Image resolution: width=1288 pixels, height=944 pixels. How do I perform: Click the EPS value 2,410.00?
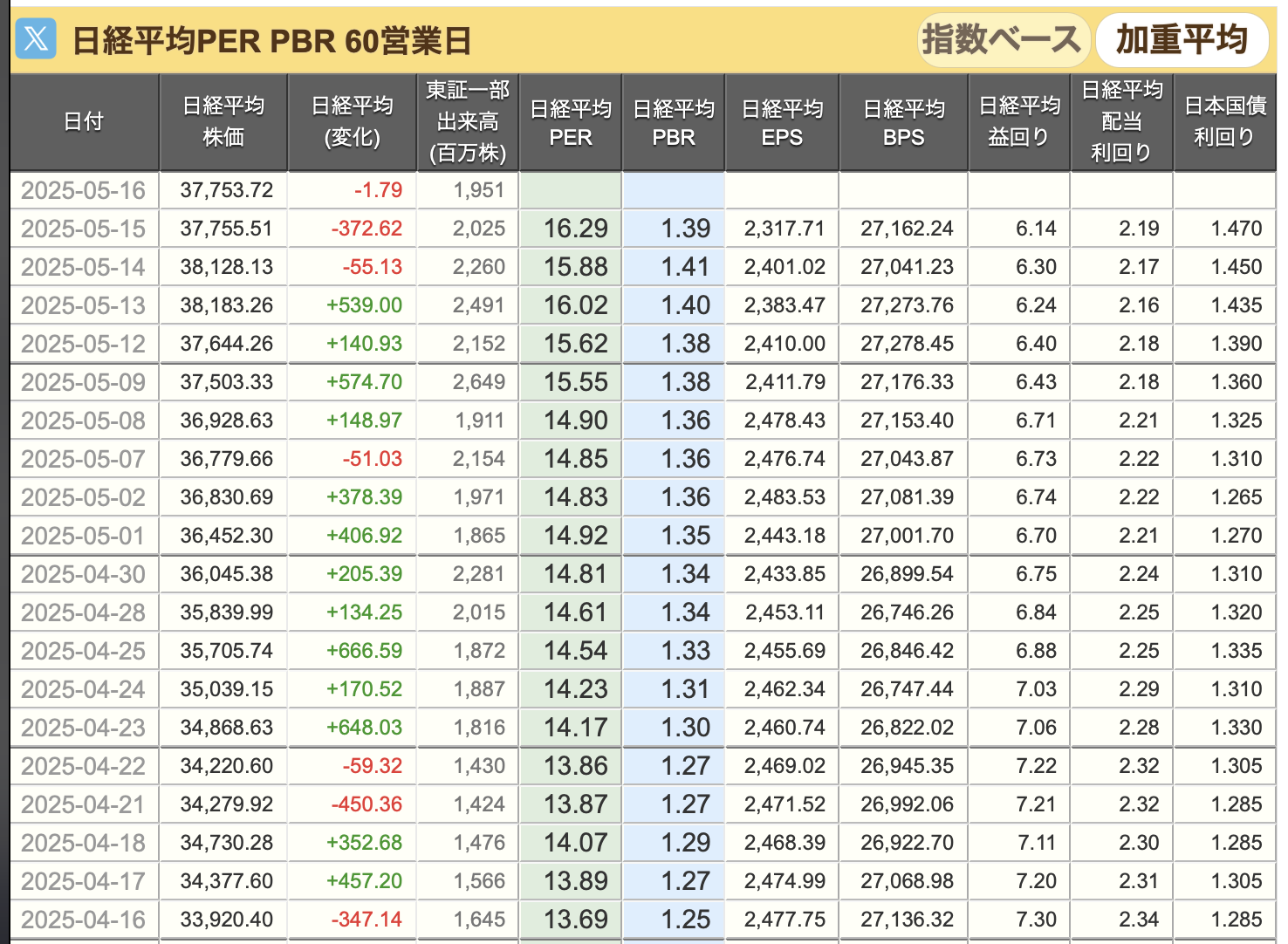click(784, 344)
